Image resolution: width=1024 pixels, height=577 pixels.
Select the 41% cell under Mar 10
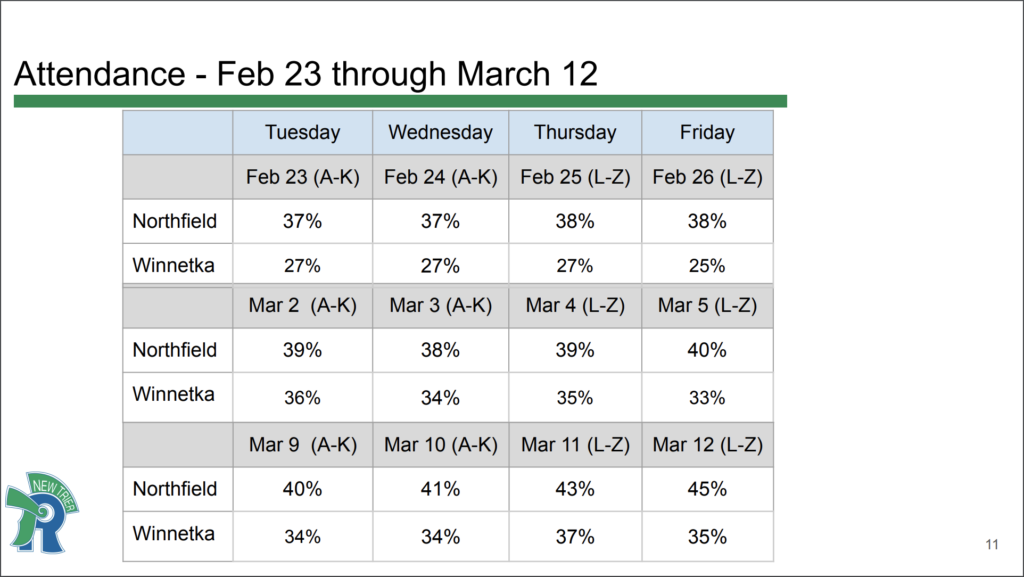(x=440, y=490)
